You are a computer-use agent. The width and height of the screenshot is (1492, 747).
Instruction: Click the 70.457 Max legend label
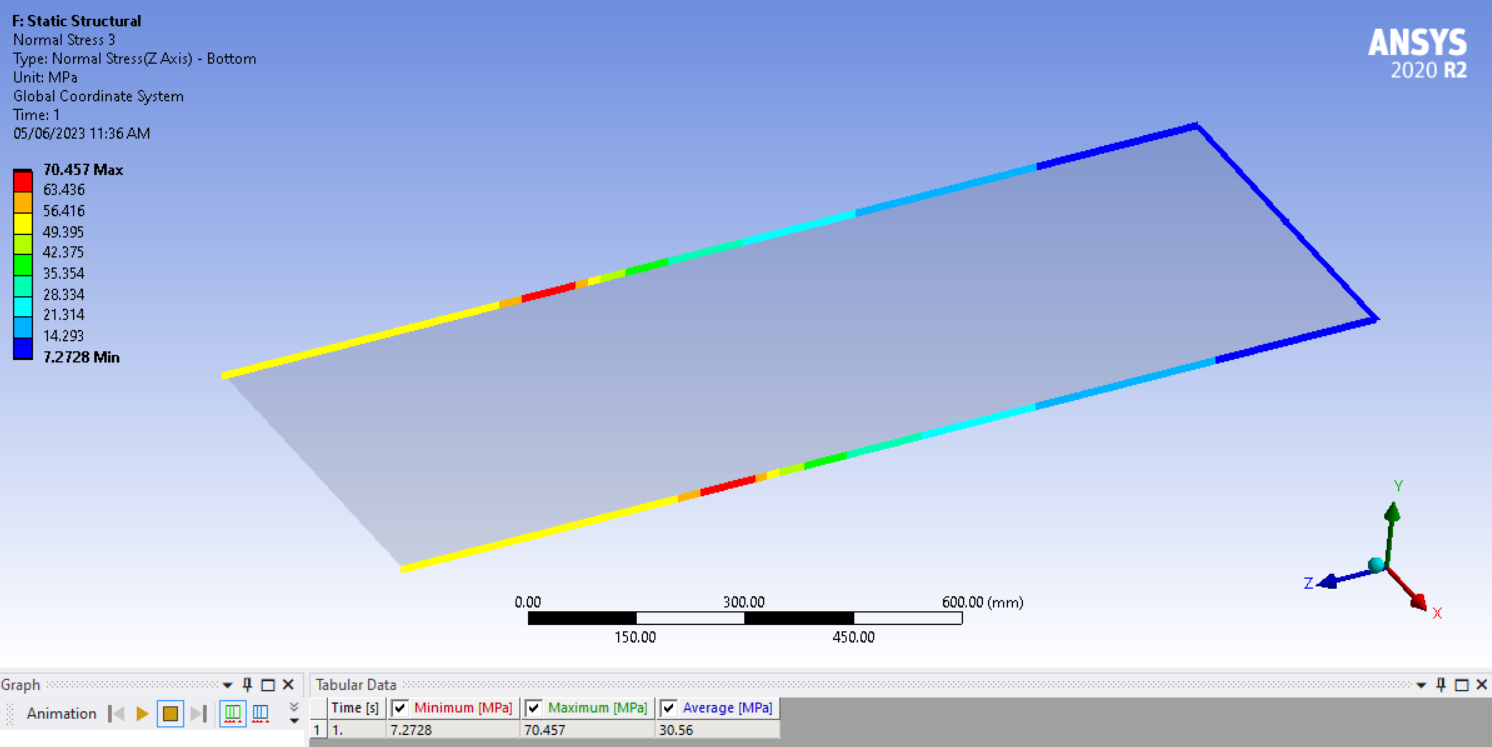tap(83, 170)
